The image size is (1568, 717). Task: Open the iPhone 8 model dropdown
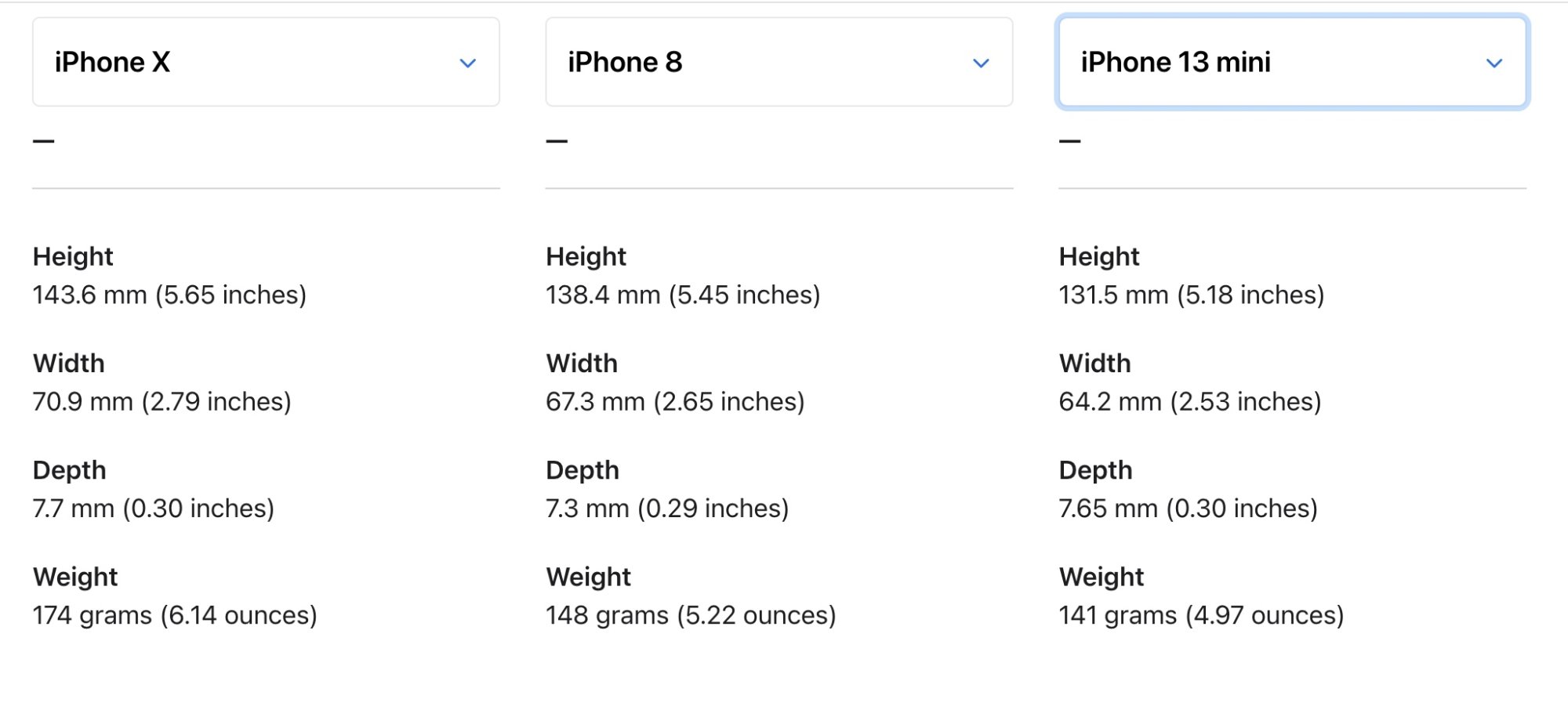click(779, 62)
